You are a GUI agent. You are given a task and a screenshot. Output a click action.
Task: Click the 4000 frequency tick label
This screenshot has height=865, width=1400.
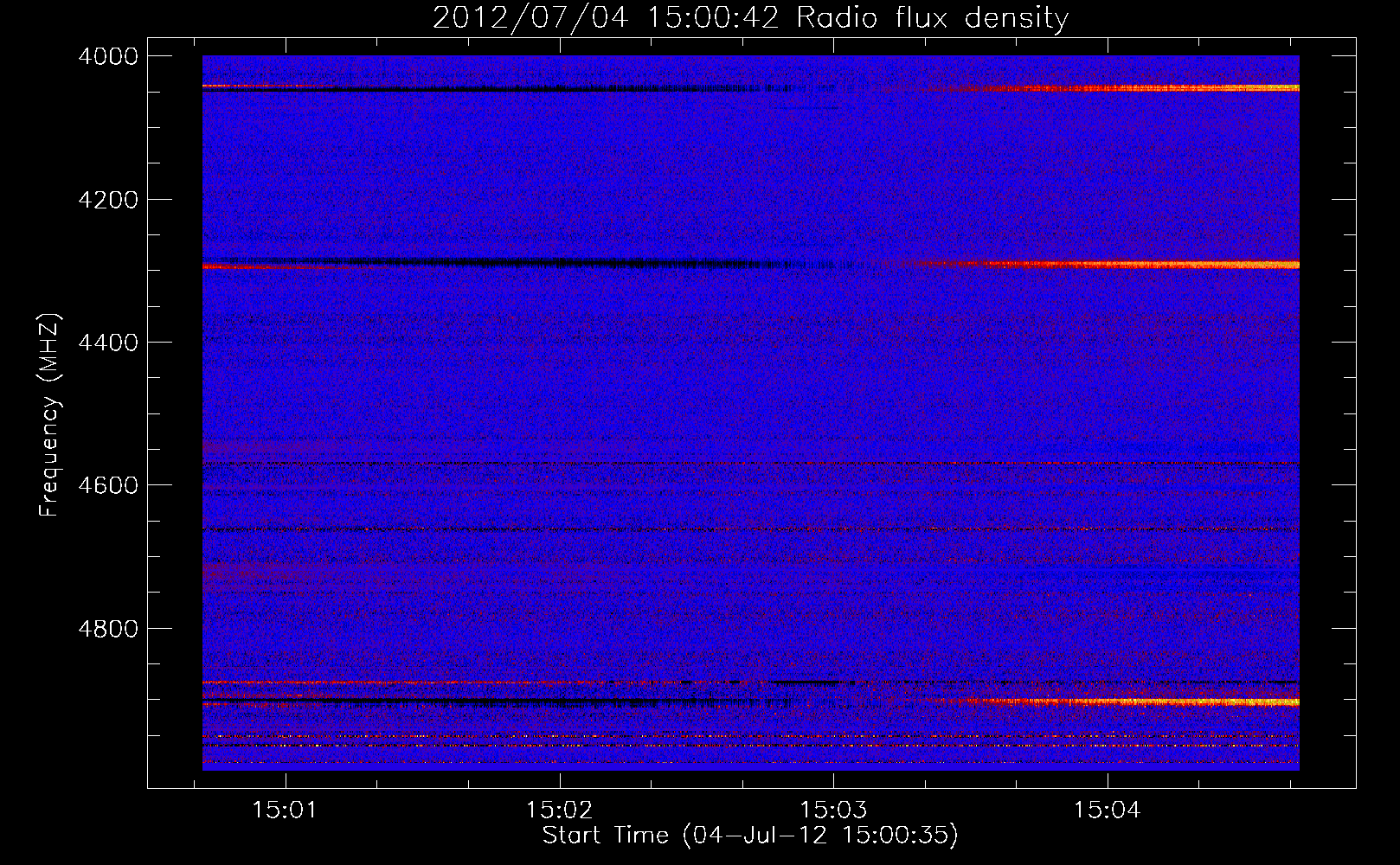pyautogui.click(x=108, y=56)
